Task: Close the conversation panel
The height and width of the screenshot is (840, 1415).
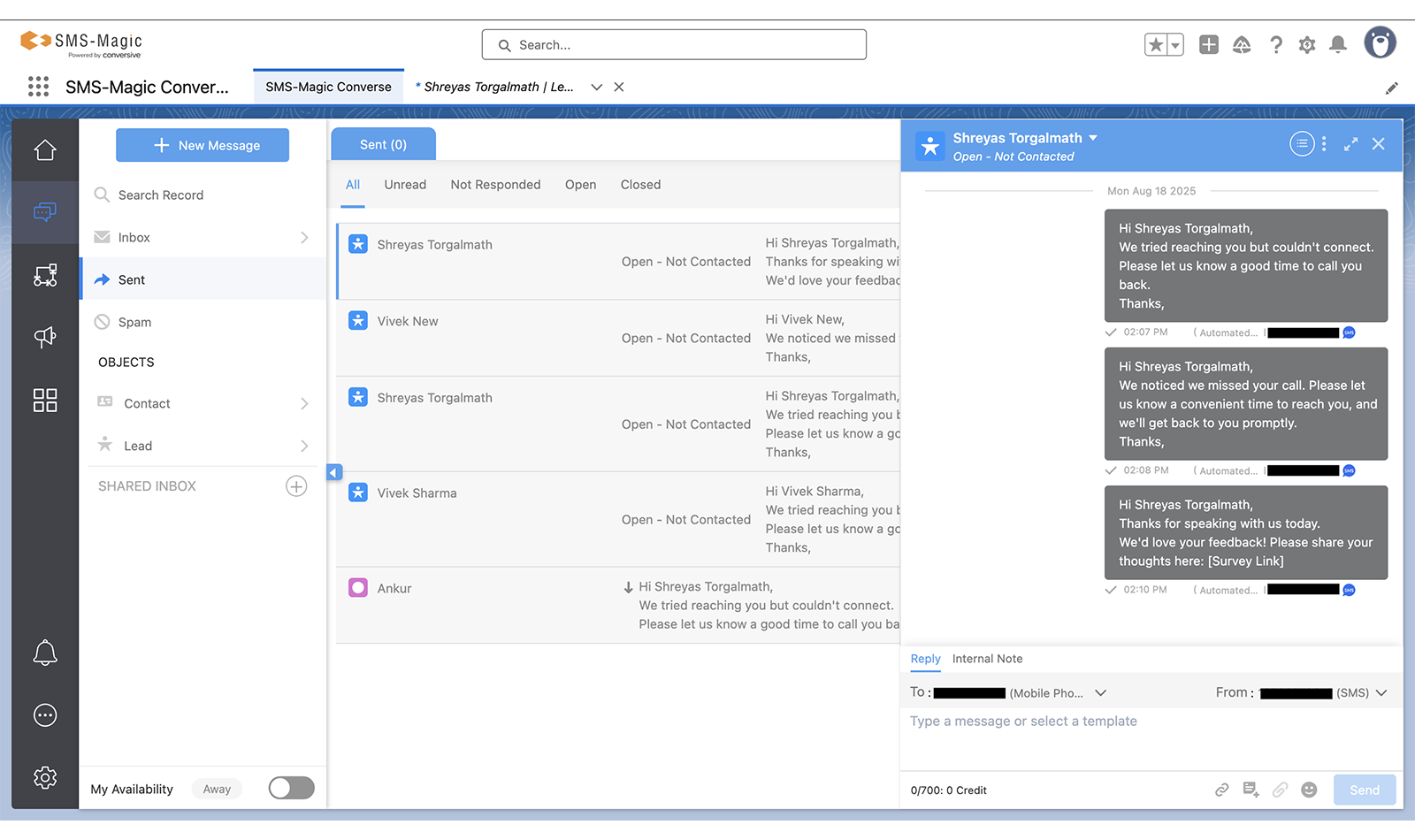Action: pos(1379,144)
